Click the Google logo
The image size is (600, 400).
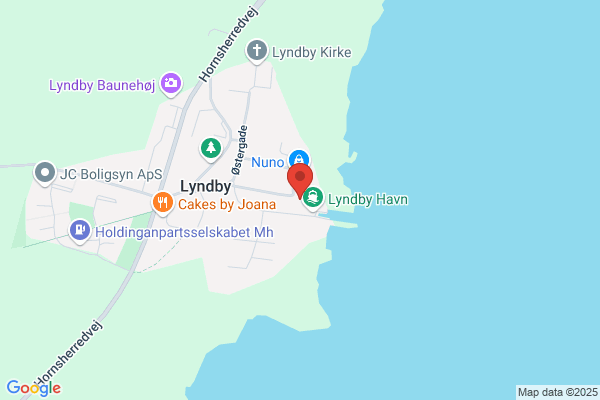[x=34, y=388]
